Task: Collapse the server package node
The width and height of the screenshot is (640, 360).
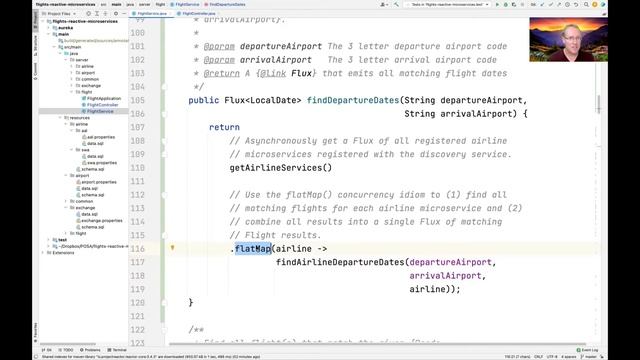Action: point(66,60)
